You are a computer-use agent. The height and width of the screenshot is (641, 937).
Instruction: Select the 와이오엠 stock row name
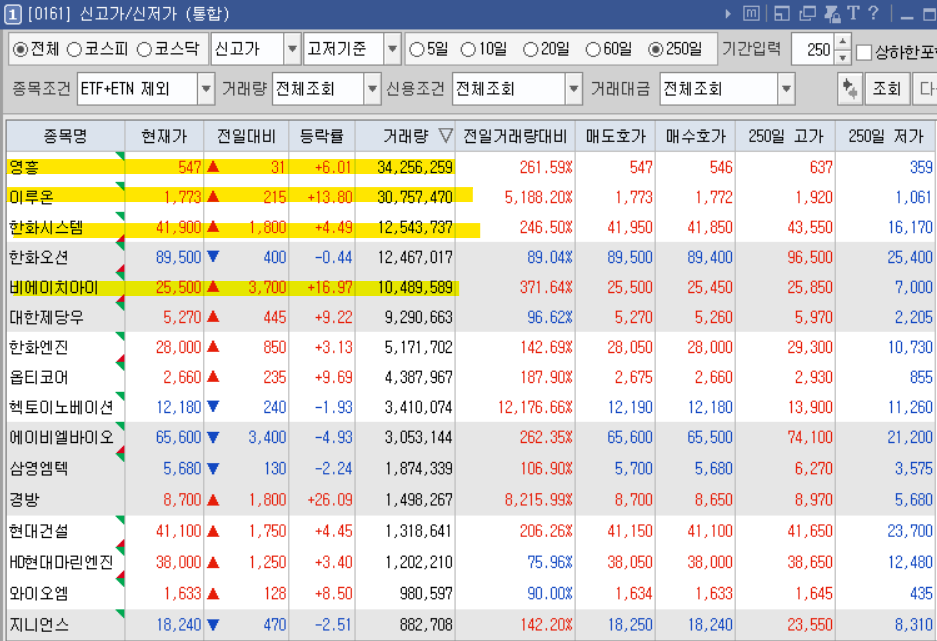39,593
